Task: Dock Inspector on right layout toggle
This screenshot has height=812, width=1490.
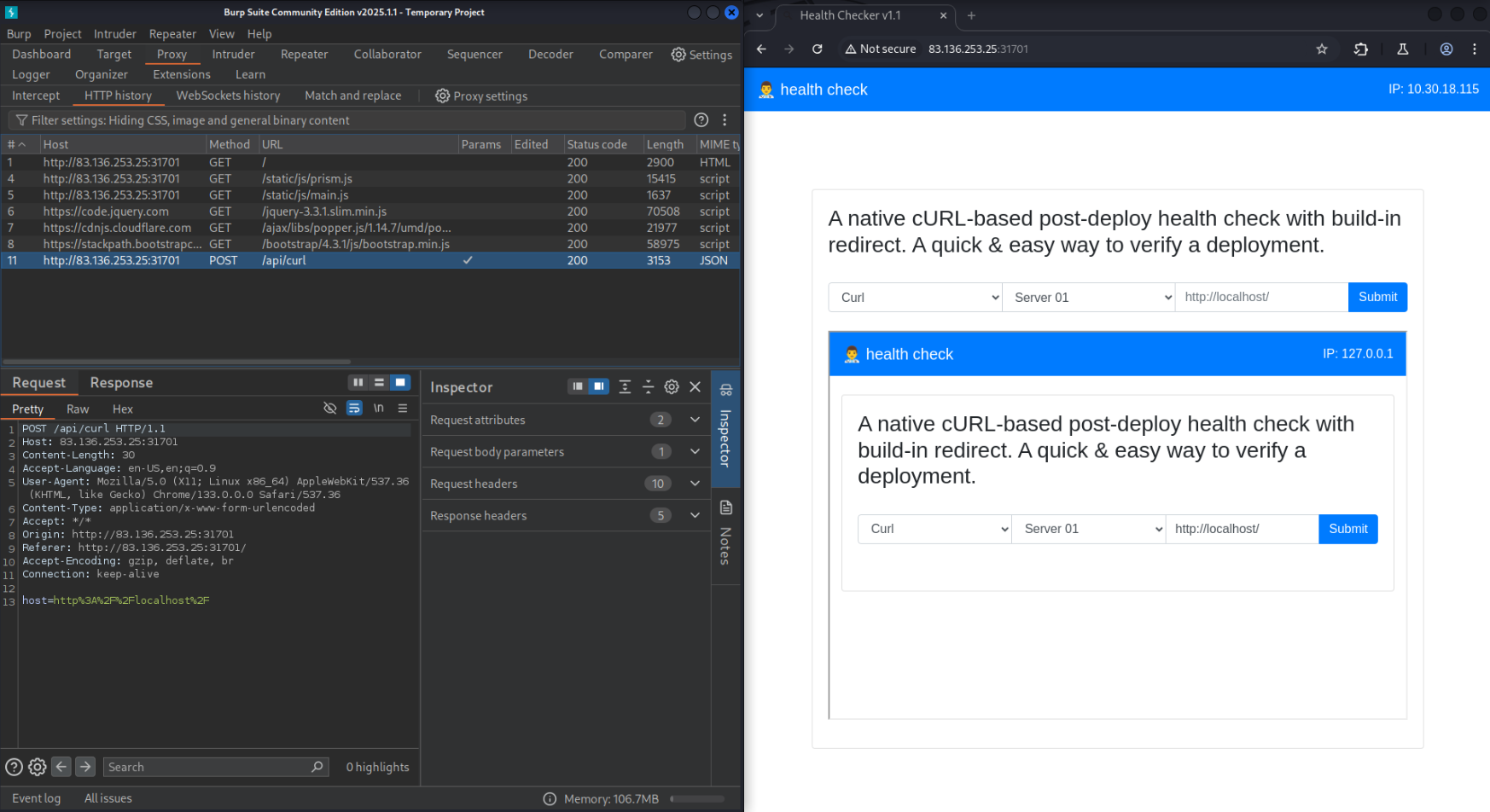Action: [x=599, y=387]
